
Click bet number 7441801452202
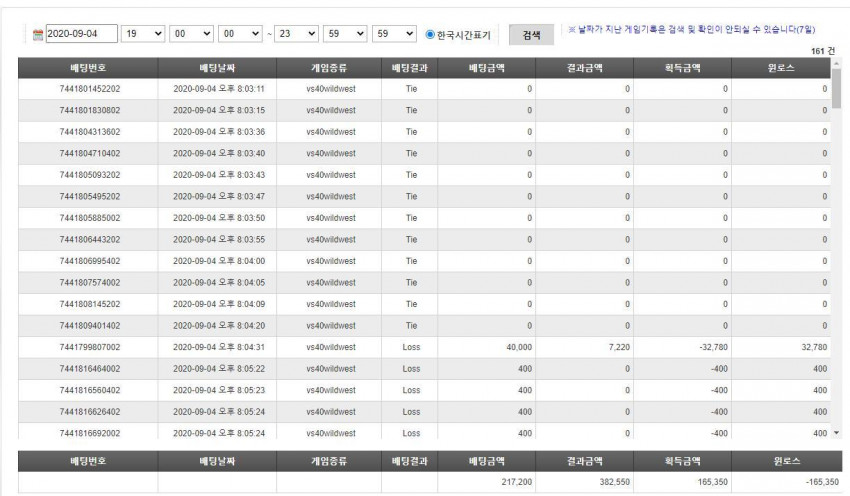(90, 89)
